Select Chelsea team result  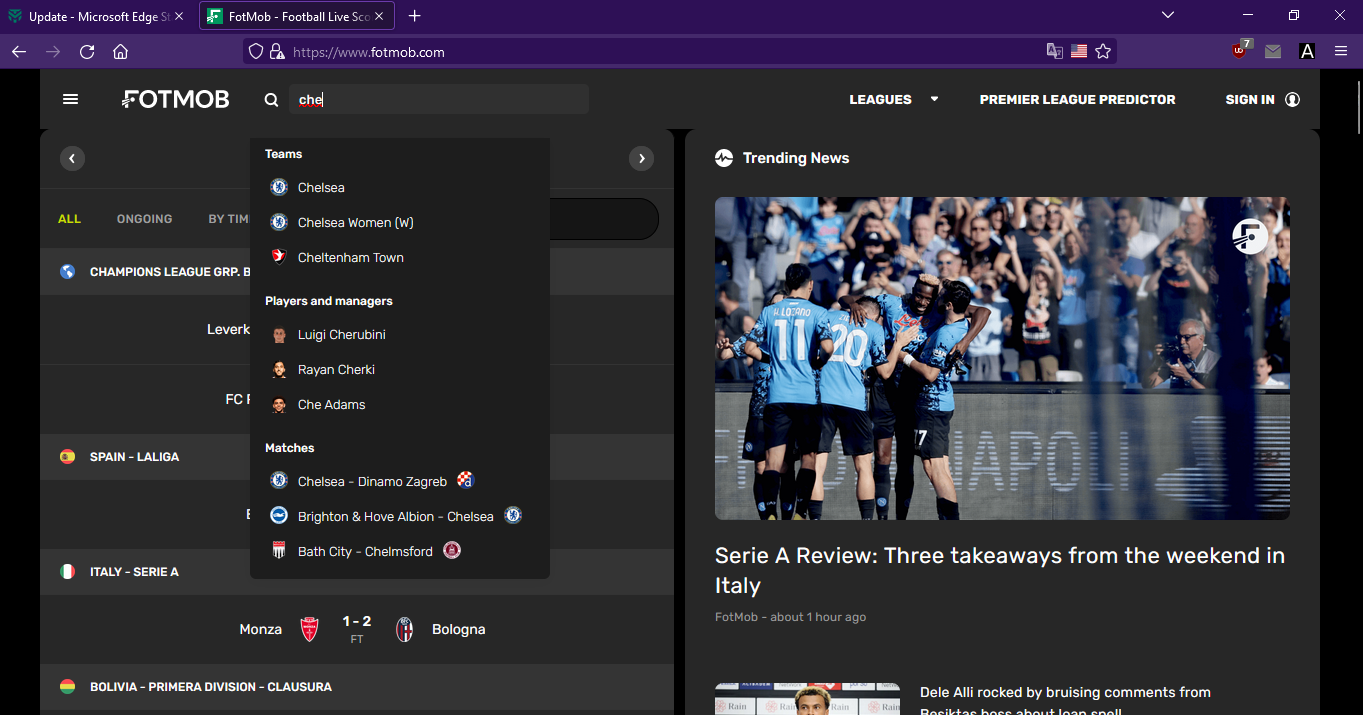click(400, 188)
